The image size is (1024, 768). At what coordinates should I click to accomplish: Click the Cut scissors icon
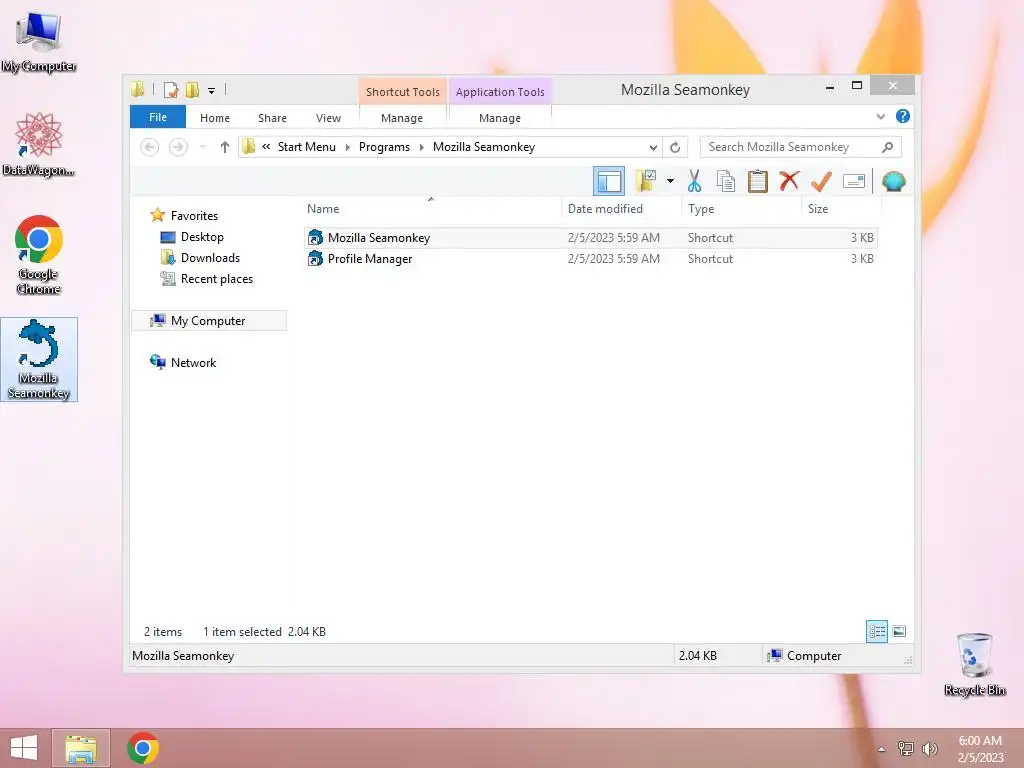[x=694, y=181]
